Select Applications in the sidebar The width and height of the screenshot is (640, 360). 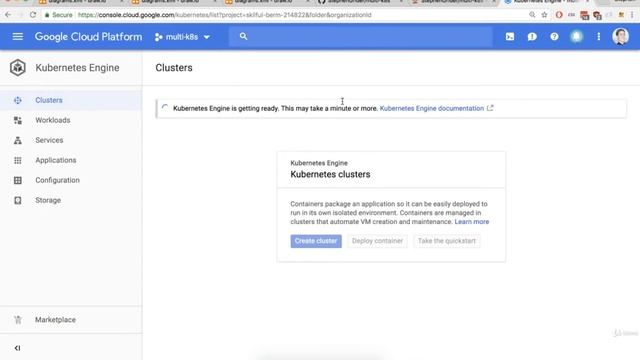(56, 160)
